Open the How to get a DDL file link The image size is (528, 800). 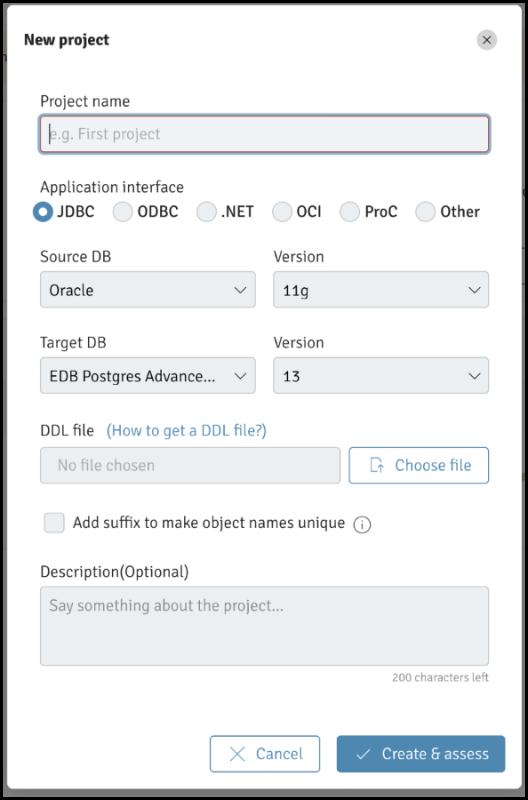click(x=186, y=431)
